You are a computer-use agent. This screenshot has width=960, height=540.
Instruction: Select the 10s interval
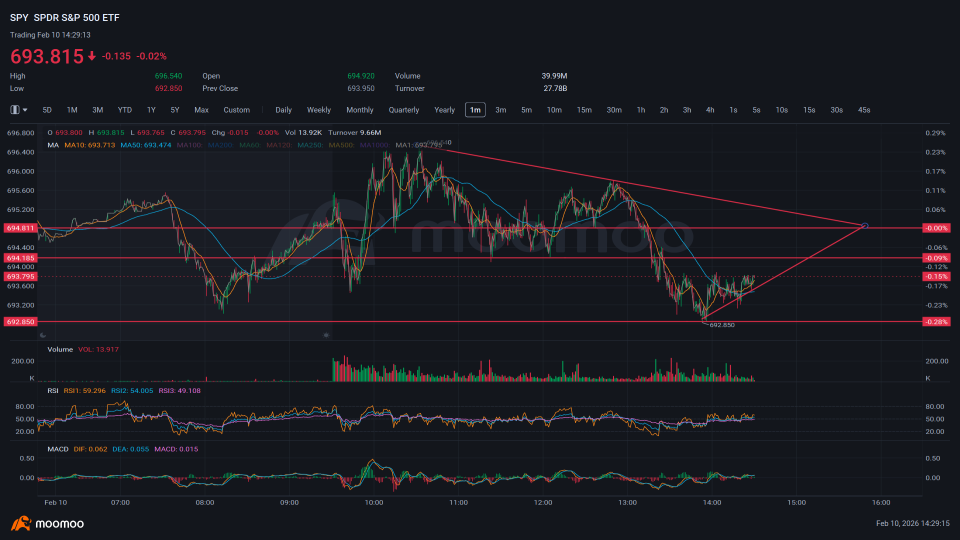[782, 110]
